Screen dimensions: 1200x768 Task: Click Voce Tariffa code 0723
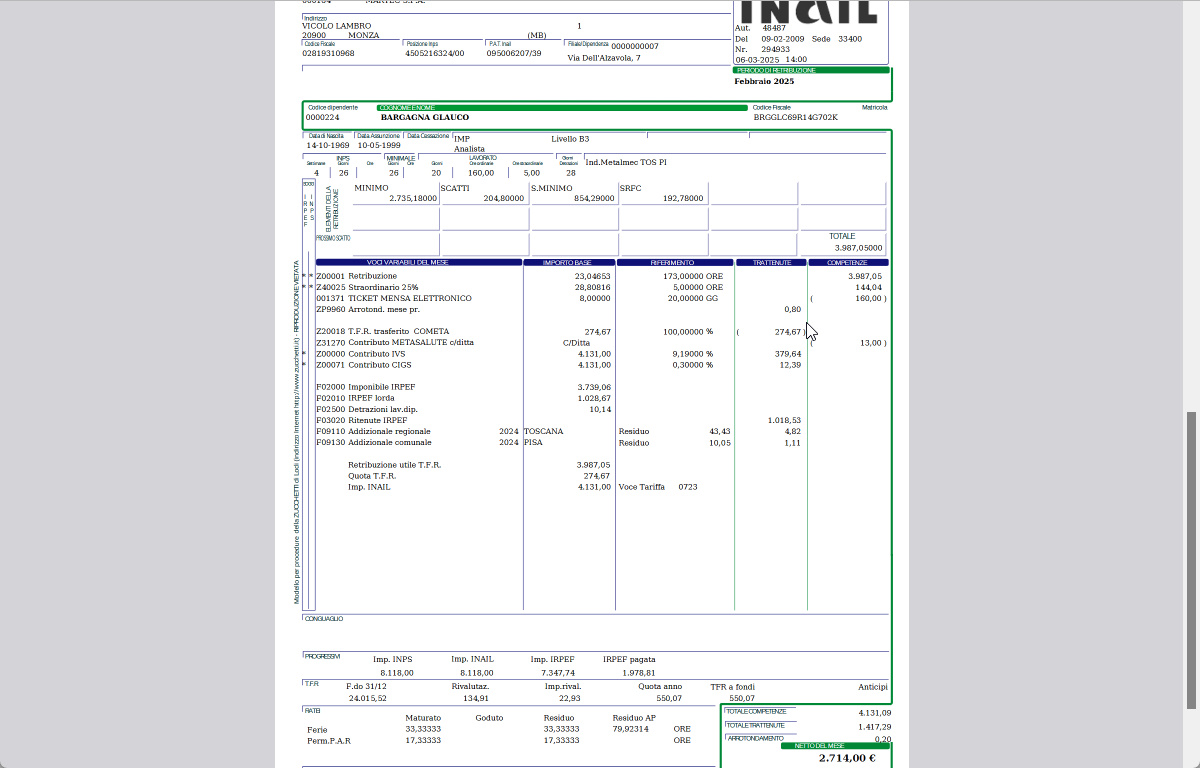(688, 487)
